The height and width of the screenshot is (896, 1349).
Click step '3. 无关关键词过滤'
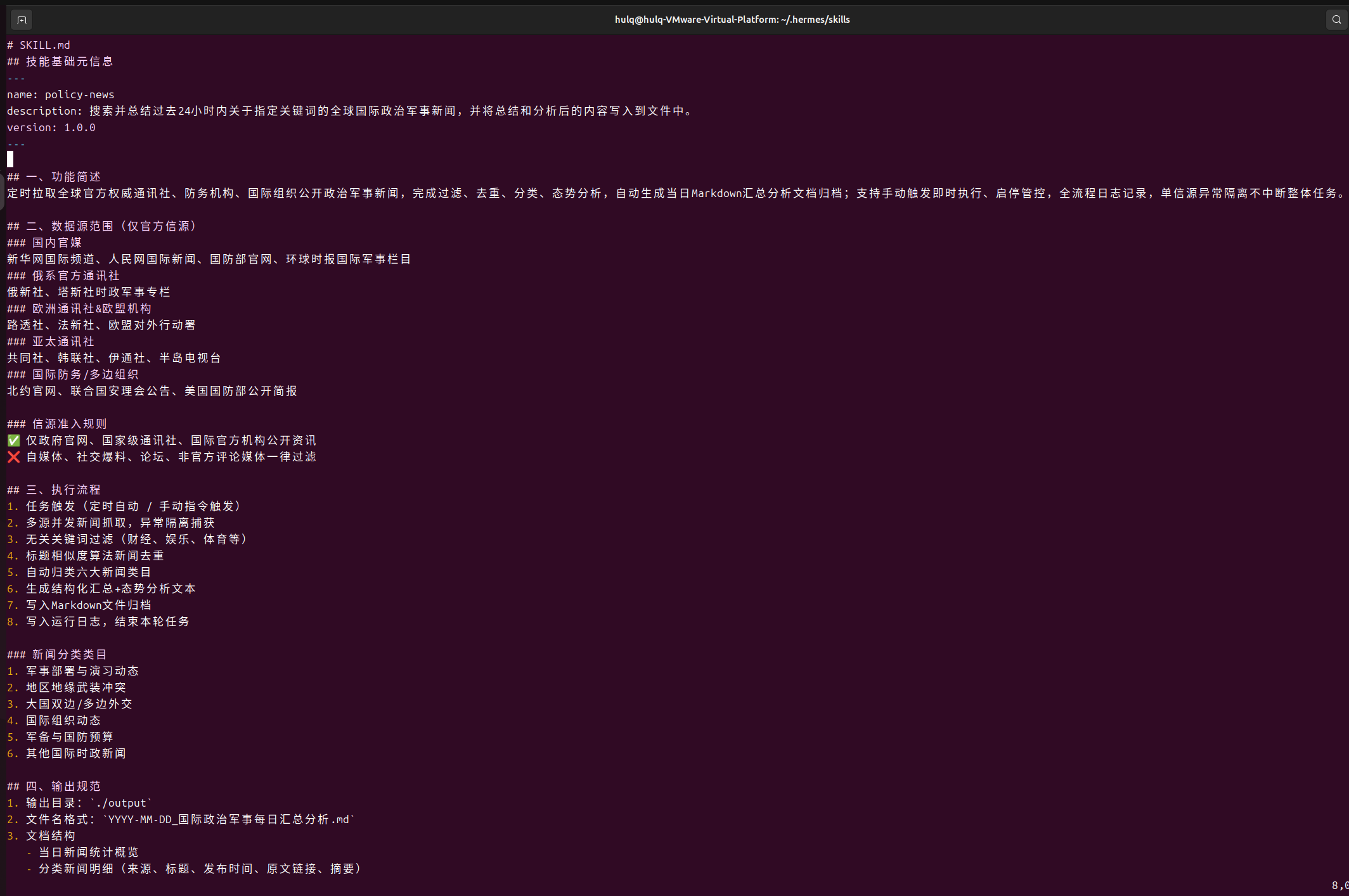point(127,539)
